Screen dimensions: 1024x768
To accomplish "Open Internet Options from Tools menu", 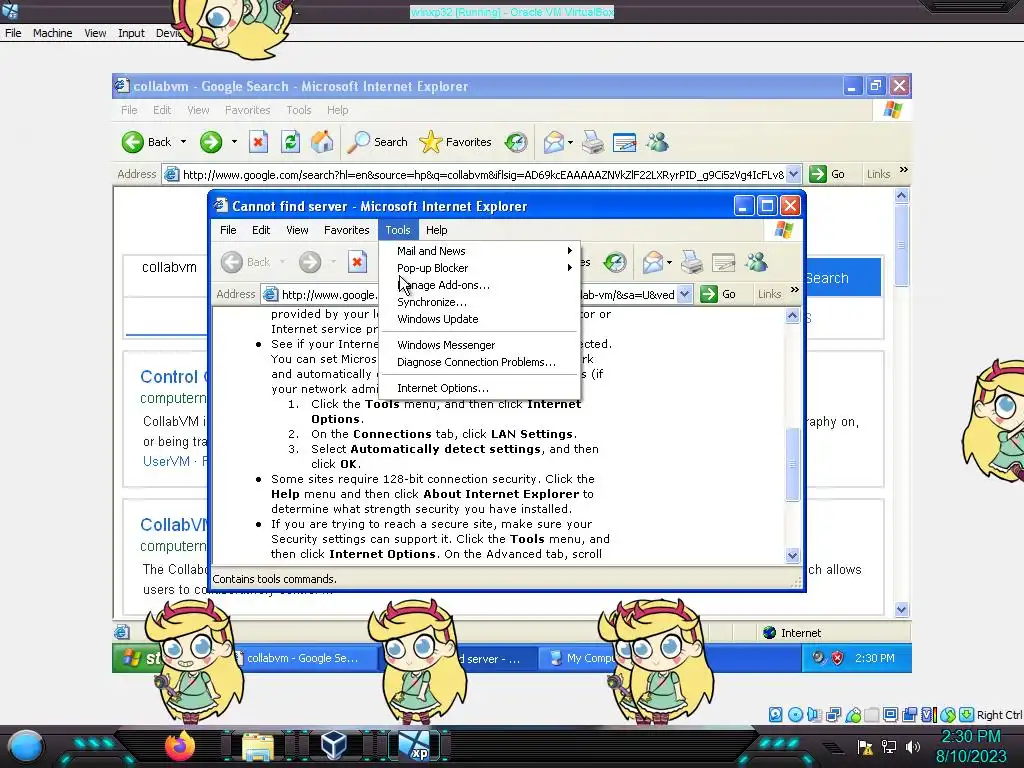I will pos(479,388).
